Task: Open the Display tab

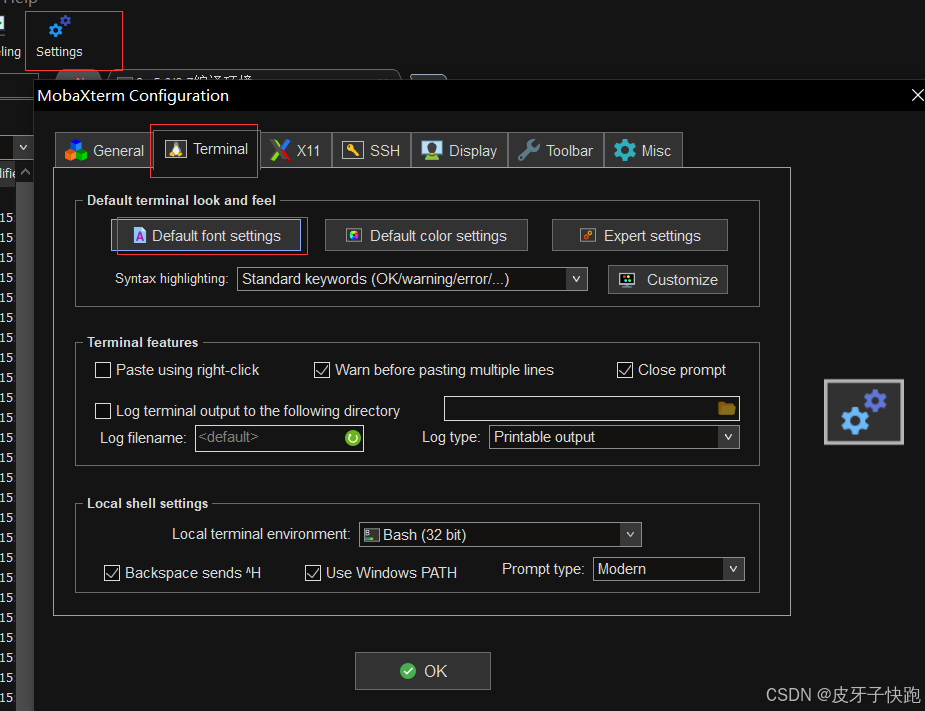Action: 460,150
